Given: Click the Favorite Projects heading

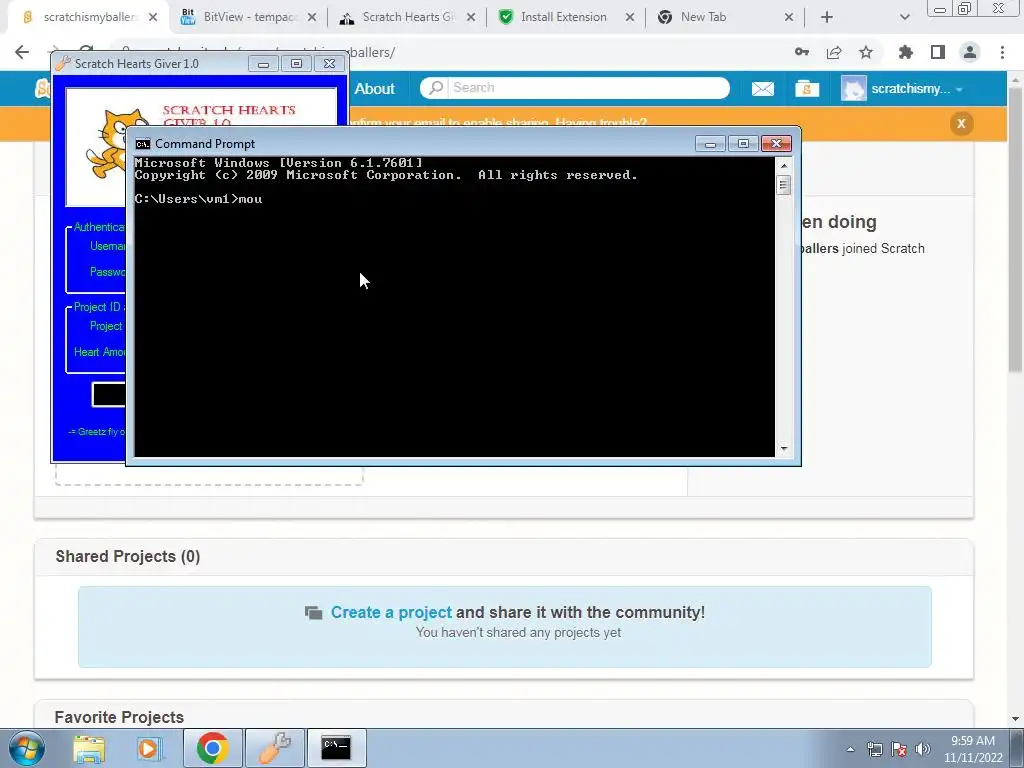Looking at the screenshot, I should pos(120,717).
